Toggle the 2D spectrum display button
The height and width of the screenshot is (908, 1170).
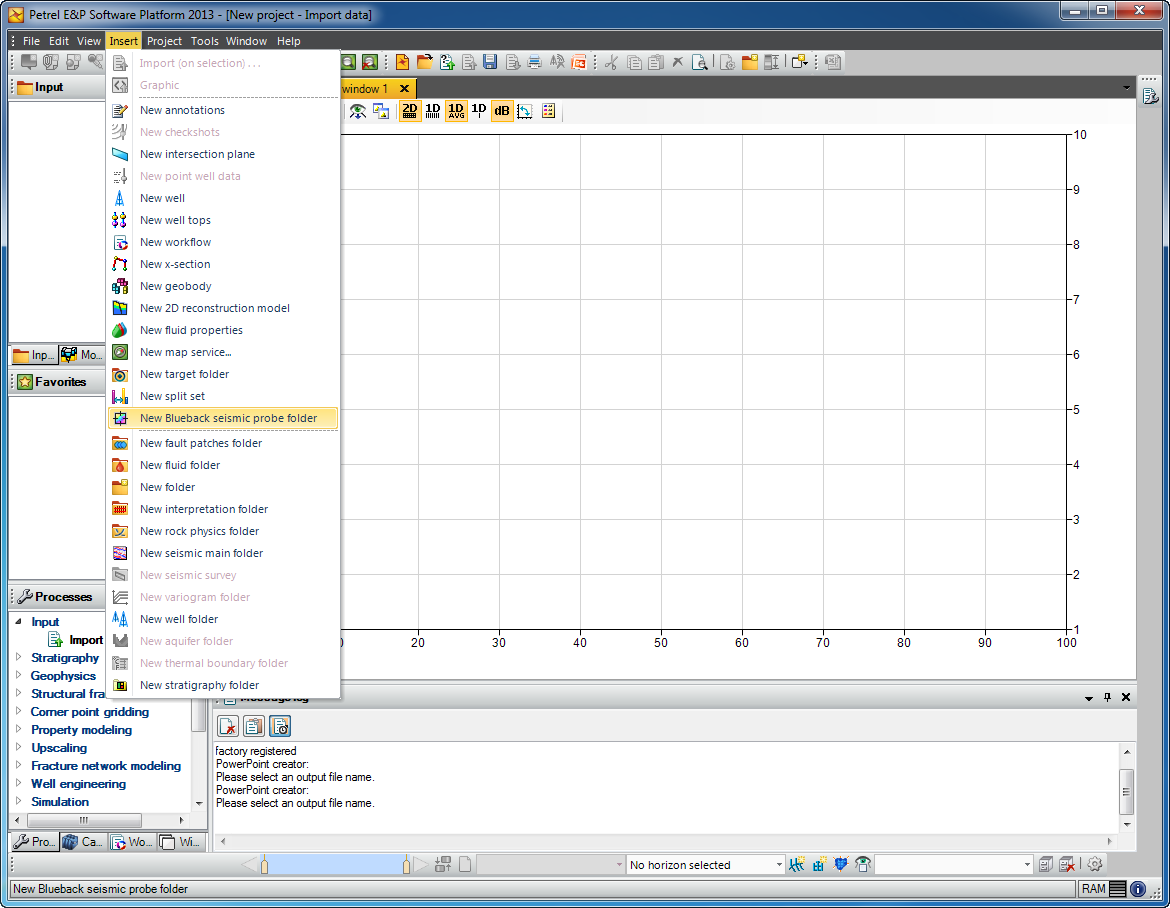coord(410,111)
